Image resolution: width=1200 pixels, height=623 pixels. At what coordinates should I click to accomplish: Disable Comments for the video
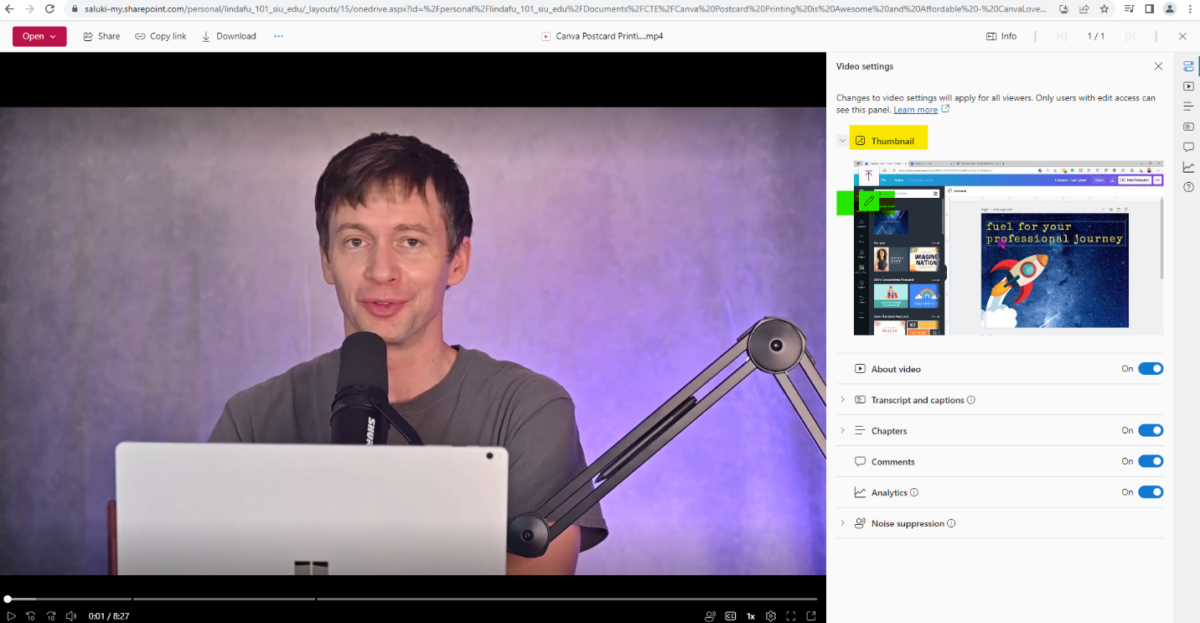[x=1151, y=461]
